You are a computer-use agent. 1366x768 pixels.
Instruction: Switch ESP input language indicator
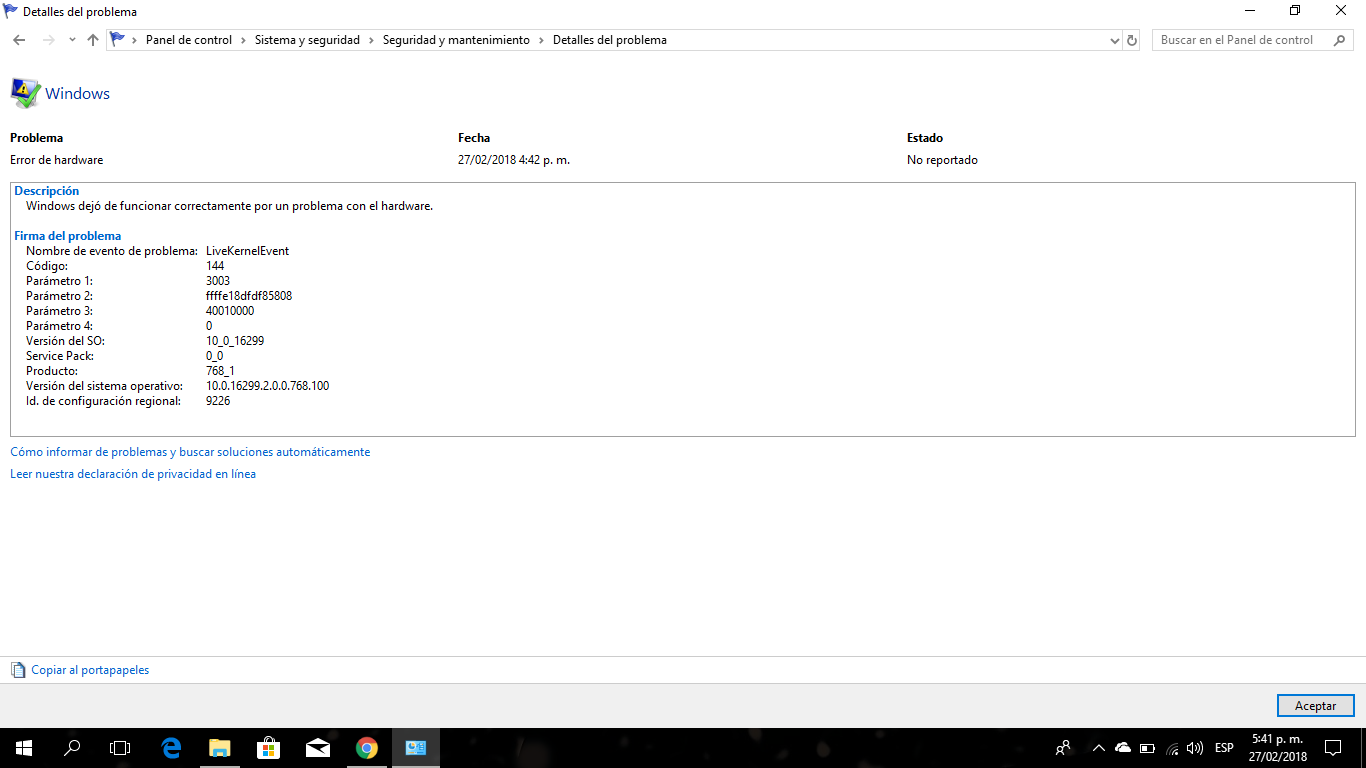click(1224, 748)
